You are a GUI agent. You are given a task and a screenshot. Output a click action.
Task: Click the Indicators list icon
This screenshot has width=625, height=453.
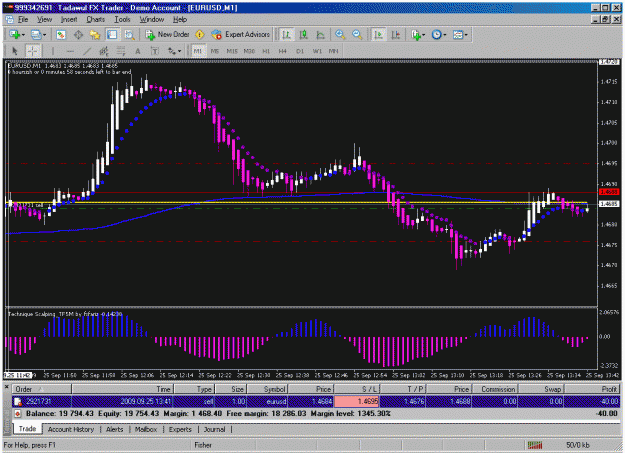coord(416,35)
